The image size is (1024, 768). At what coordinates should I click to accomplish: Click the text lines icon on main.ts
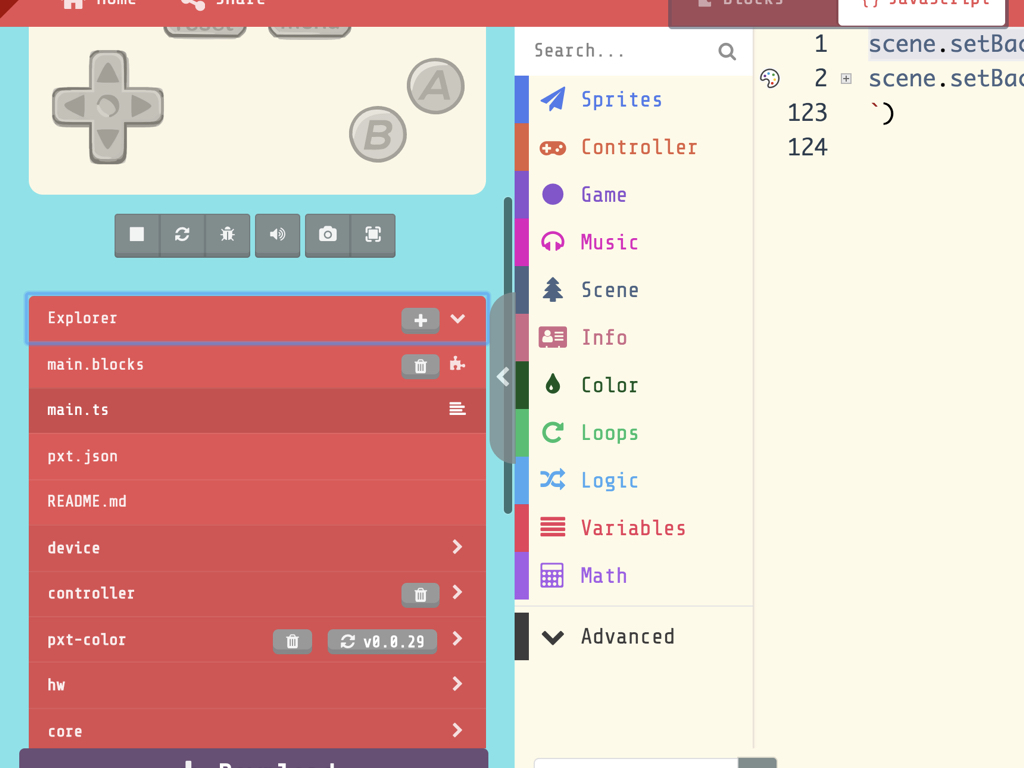tap(457, 409)
